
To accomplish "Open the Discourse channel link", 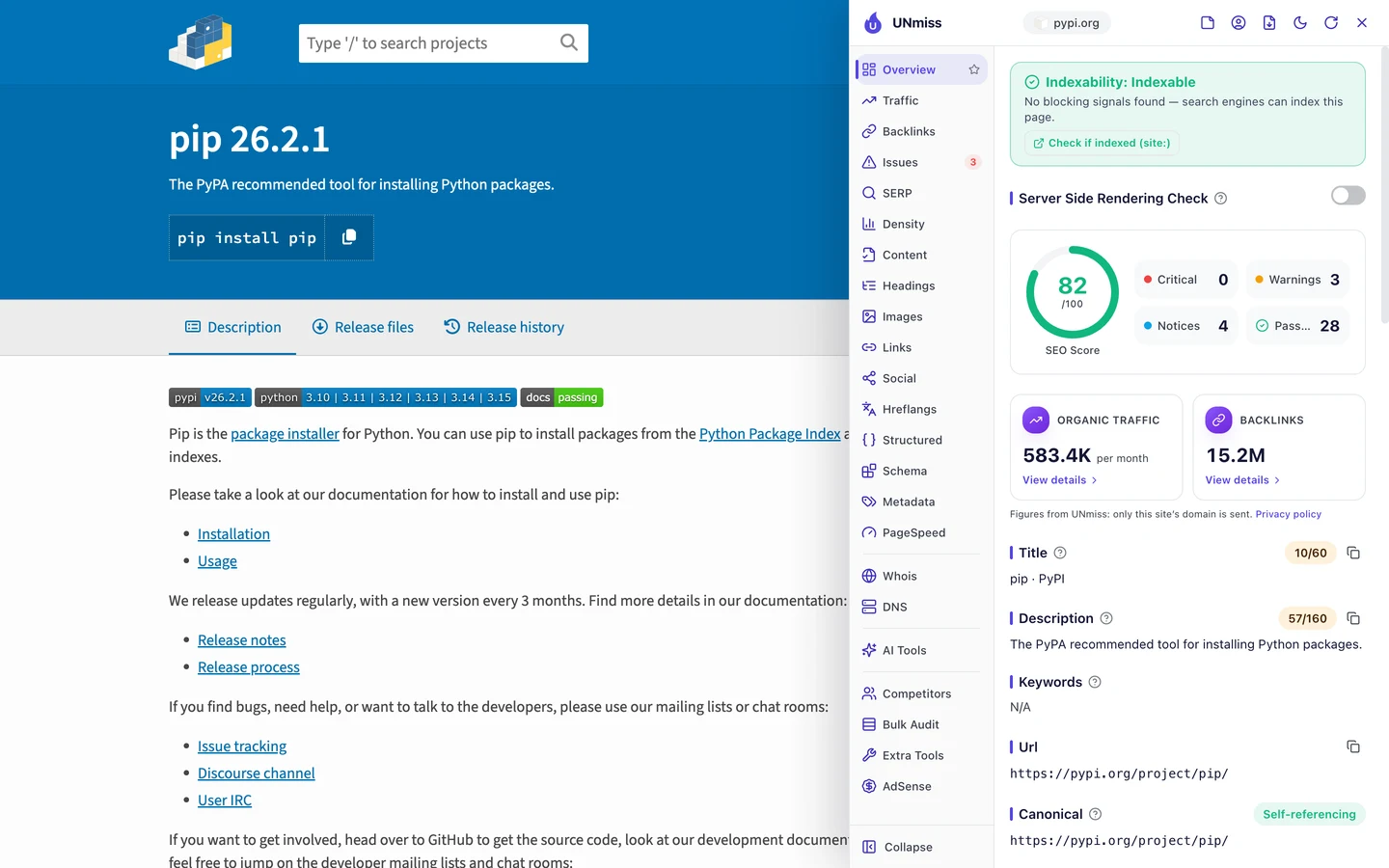I will [x=257, y=773].
